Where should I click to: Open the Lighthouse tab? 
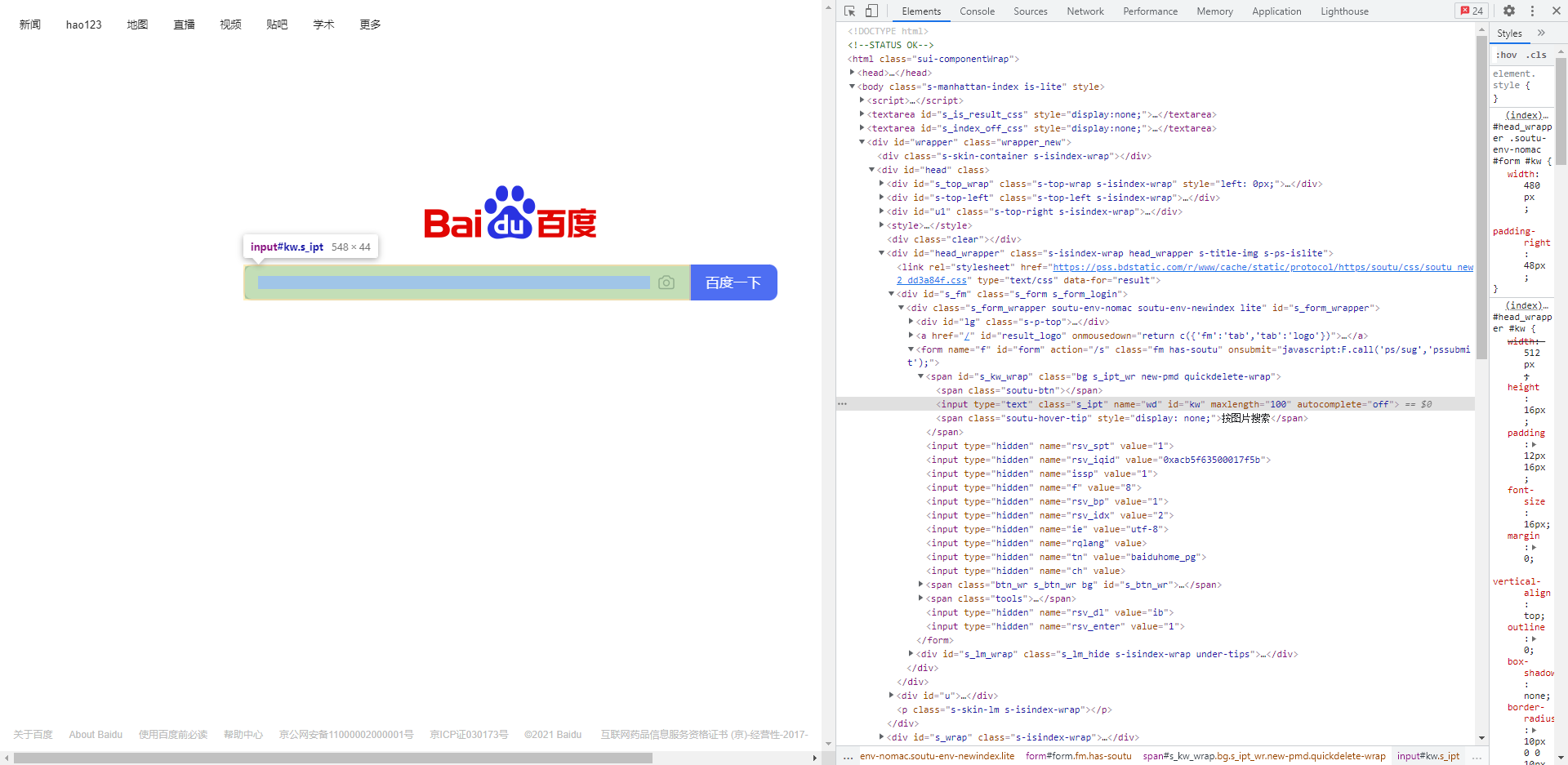pyautogui.click(x=1344, y=11)
